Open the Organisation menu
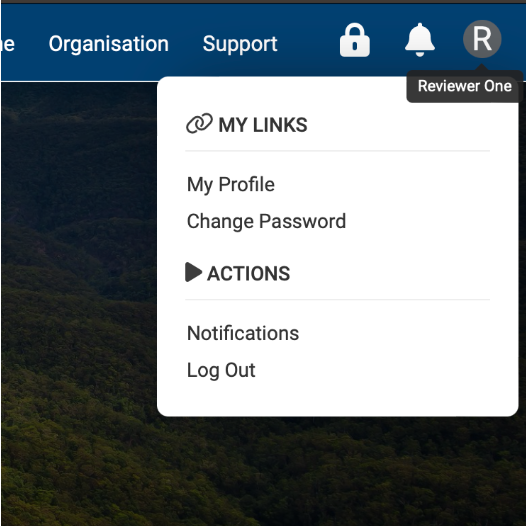Viewport: 526px width, 526px height. tap(109, 44)
